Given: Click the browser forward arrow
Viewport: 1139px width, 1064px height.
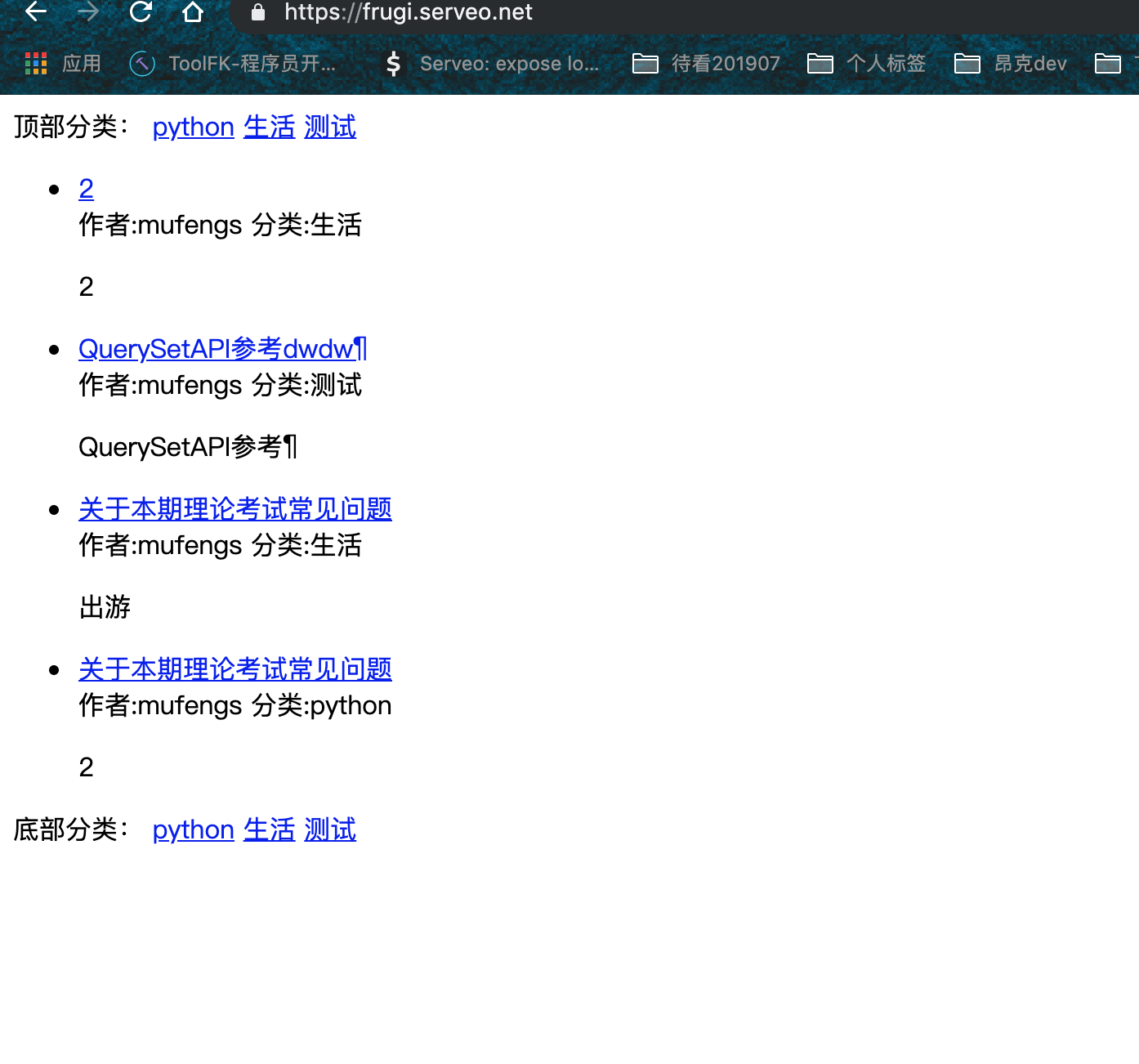Looking at the screenshot, I should (x=88, y=11).
